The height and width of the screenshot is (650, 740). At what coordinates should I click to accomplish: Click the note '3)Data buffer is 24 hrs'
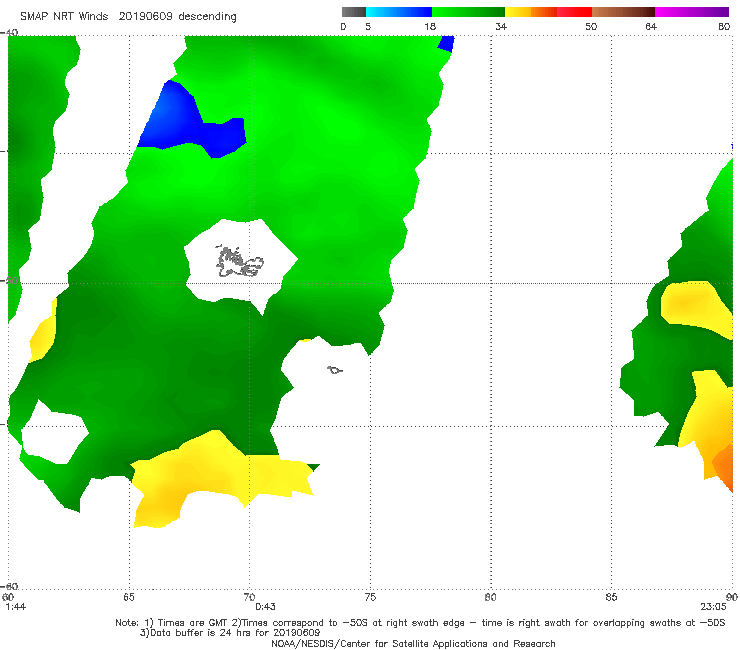coord(230,633)
